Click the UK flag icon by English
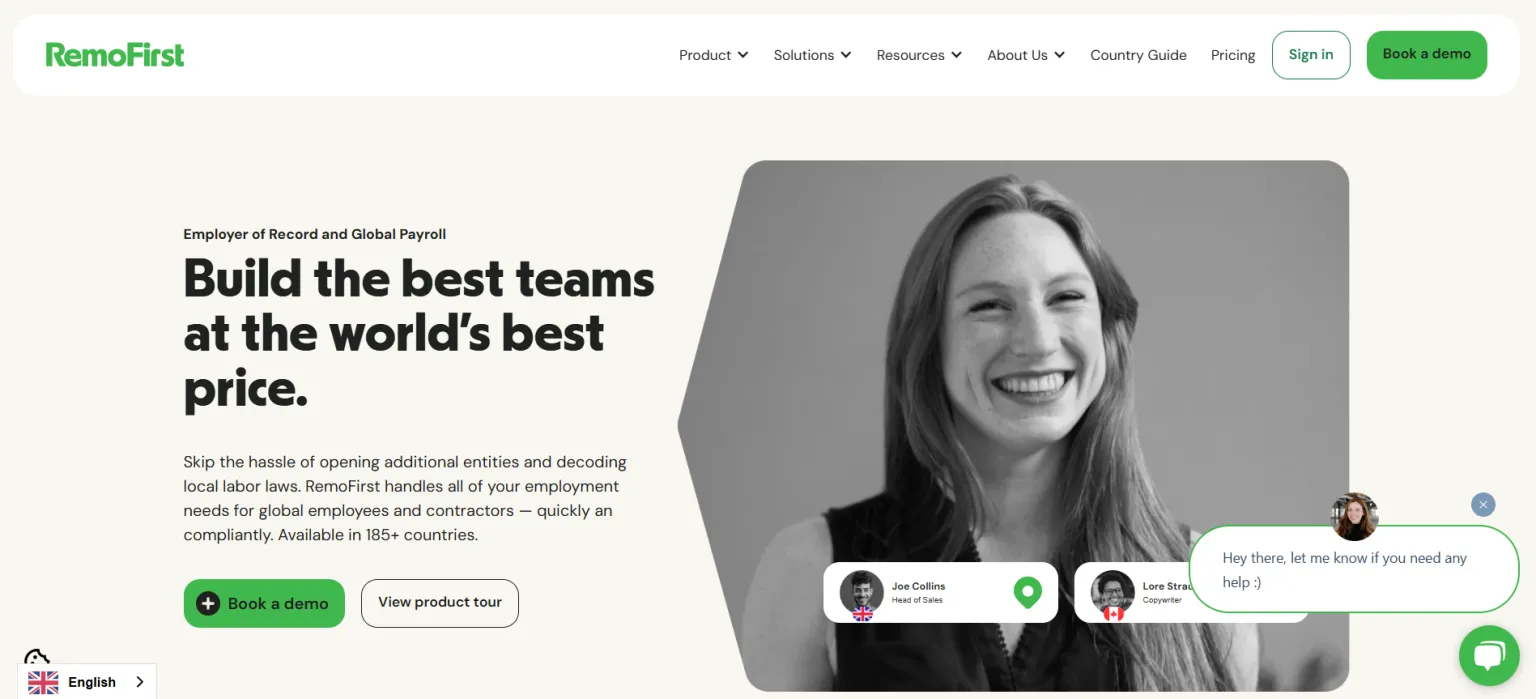 click(43, 682)
